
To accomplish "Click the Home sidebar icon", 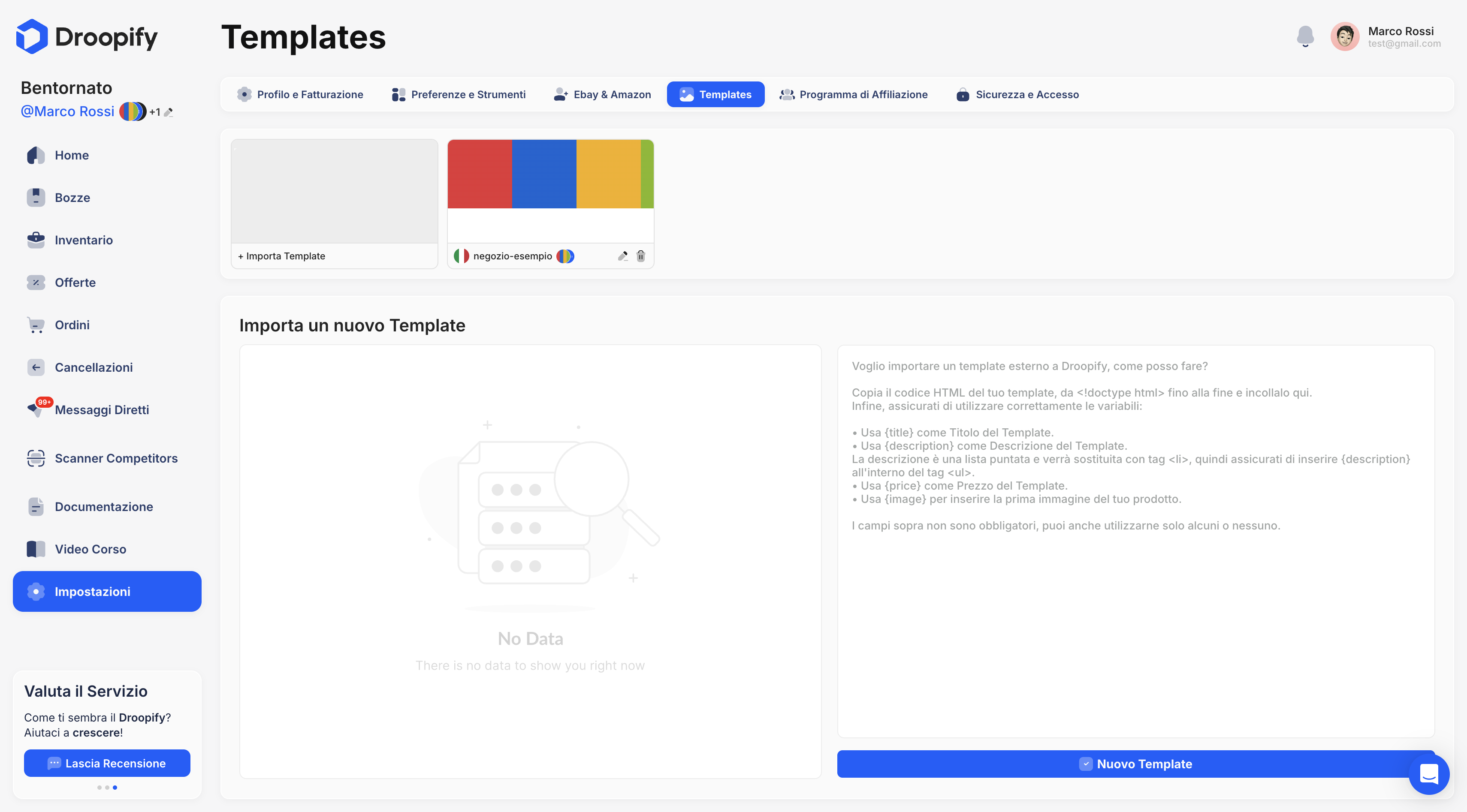I will click(x=36, y=155).
